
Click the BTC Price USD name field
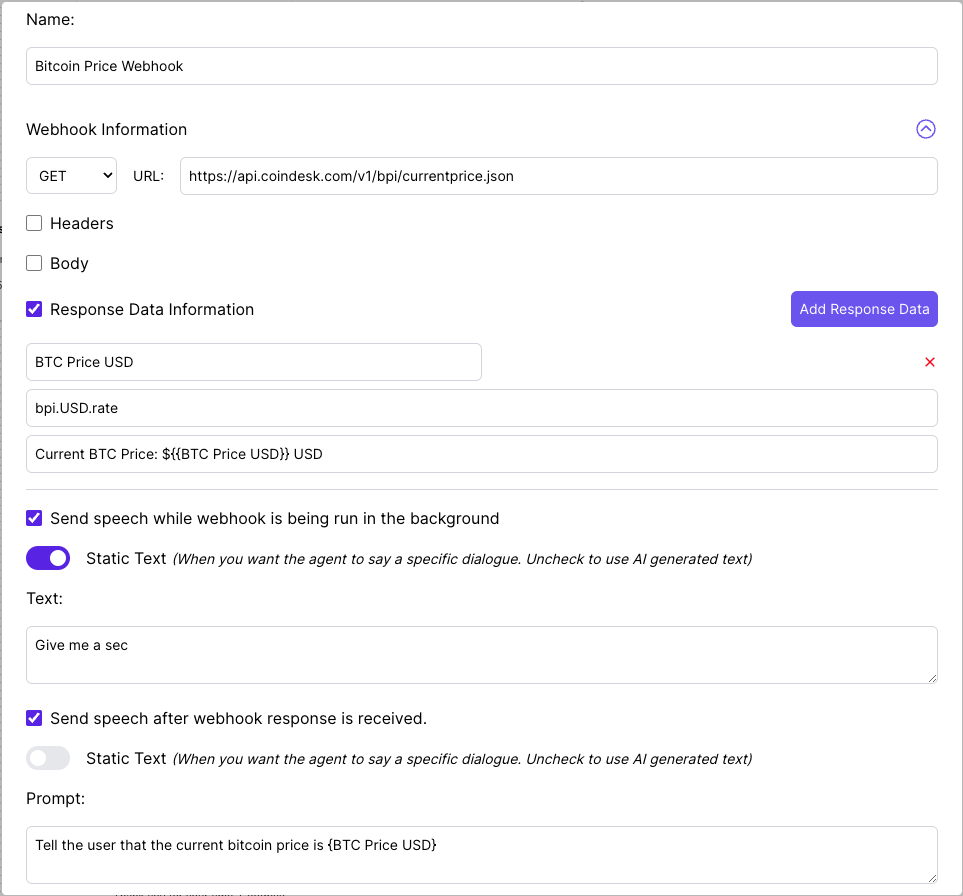(254, 362)
